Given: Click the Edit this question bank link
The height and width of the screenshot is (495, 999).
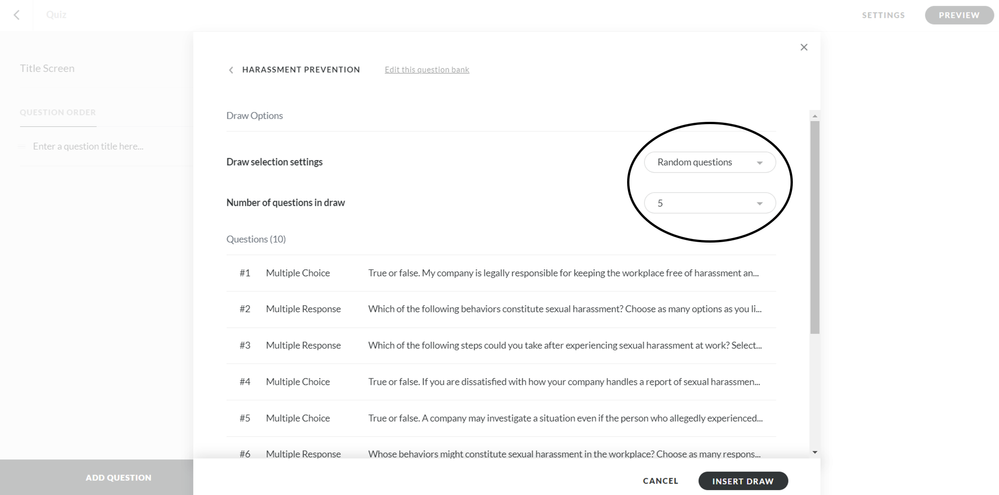Looking at the screenshot, I should point(427,70).
